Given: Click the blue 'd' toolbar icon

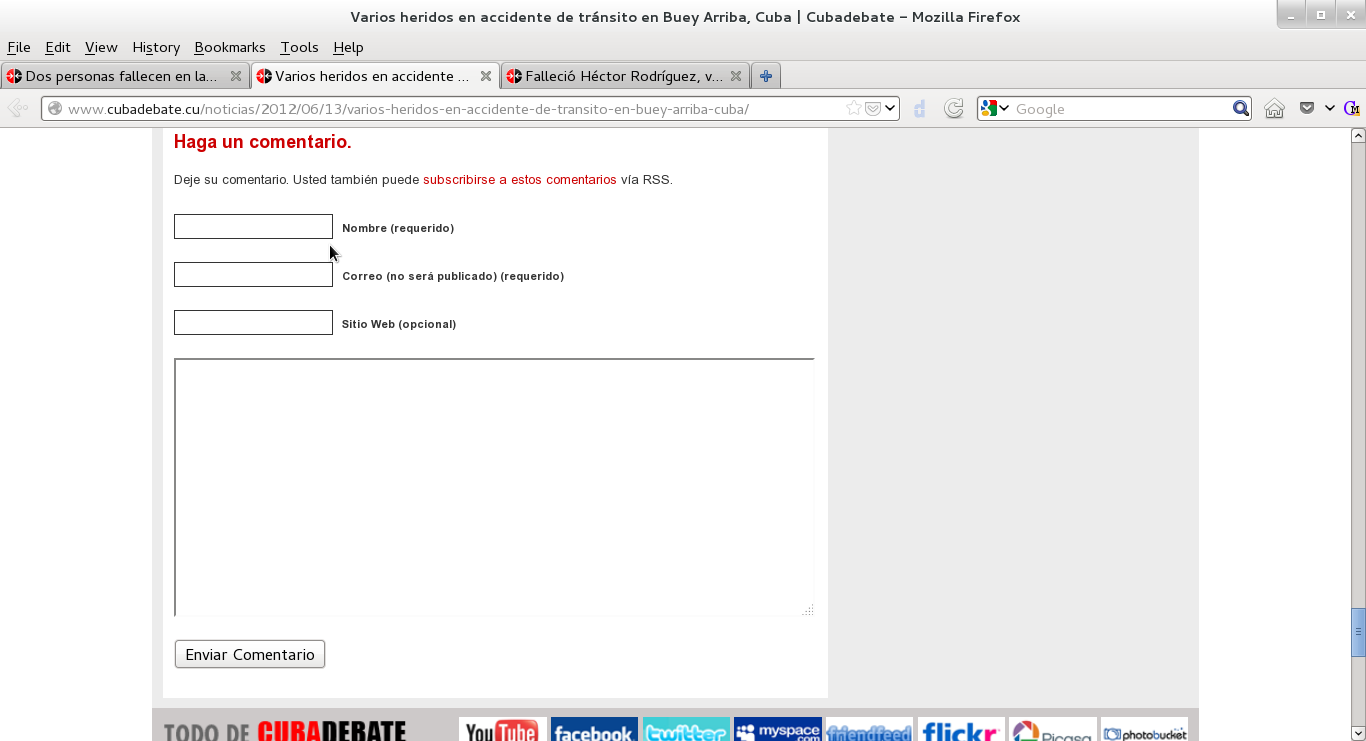Looking at the screenshot, I should click(920, 108).
